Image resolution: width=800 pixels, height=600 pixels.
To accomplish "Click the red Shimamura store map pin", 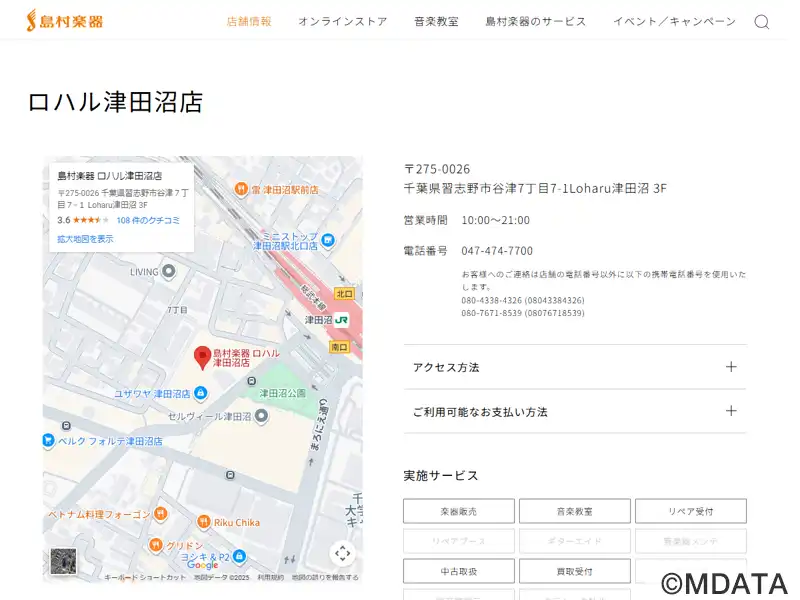I will coord(202,357).
